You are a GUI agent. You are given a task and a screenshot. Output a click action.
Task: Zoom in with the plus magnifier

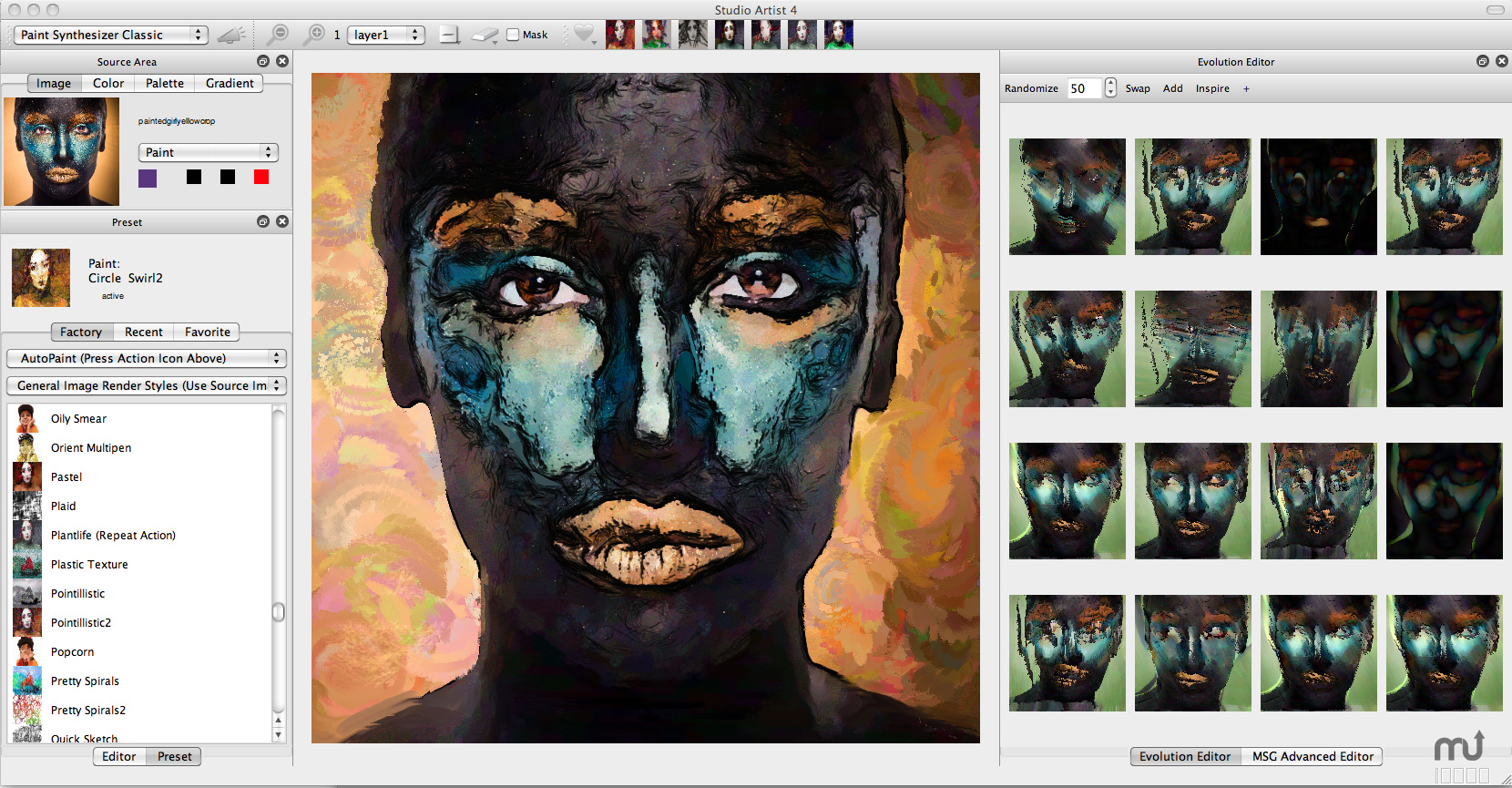(x=313, y=35)
